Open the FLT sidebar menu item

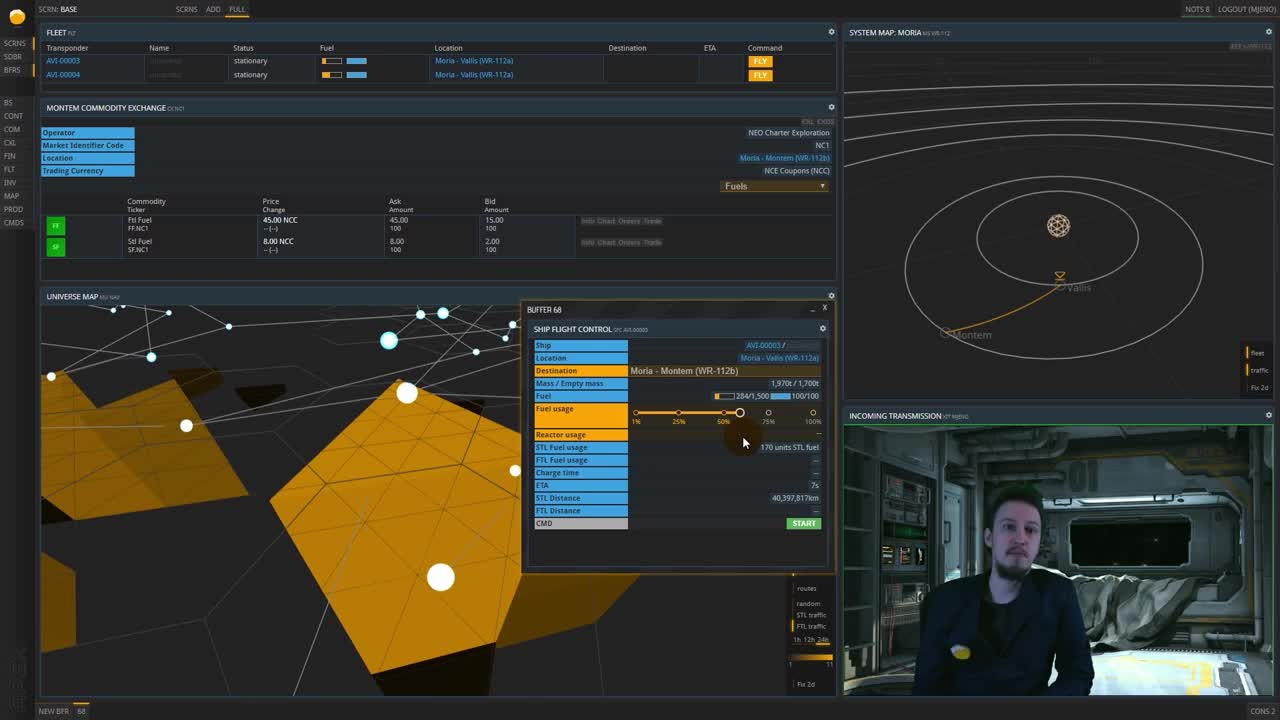(x=9, y=169)
